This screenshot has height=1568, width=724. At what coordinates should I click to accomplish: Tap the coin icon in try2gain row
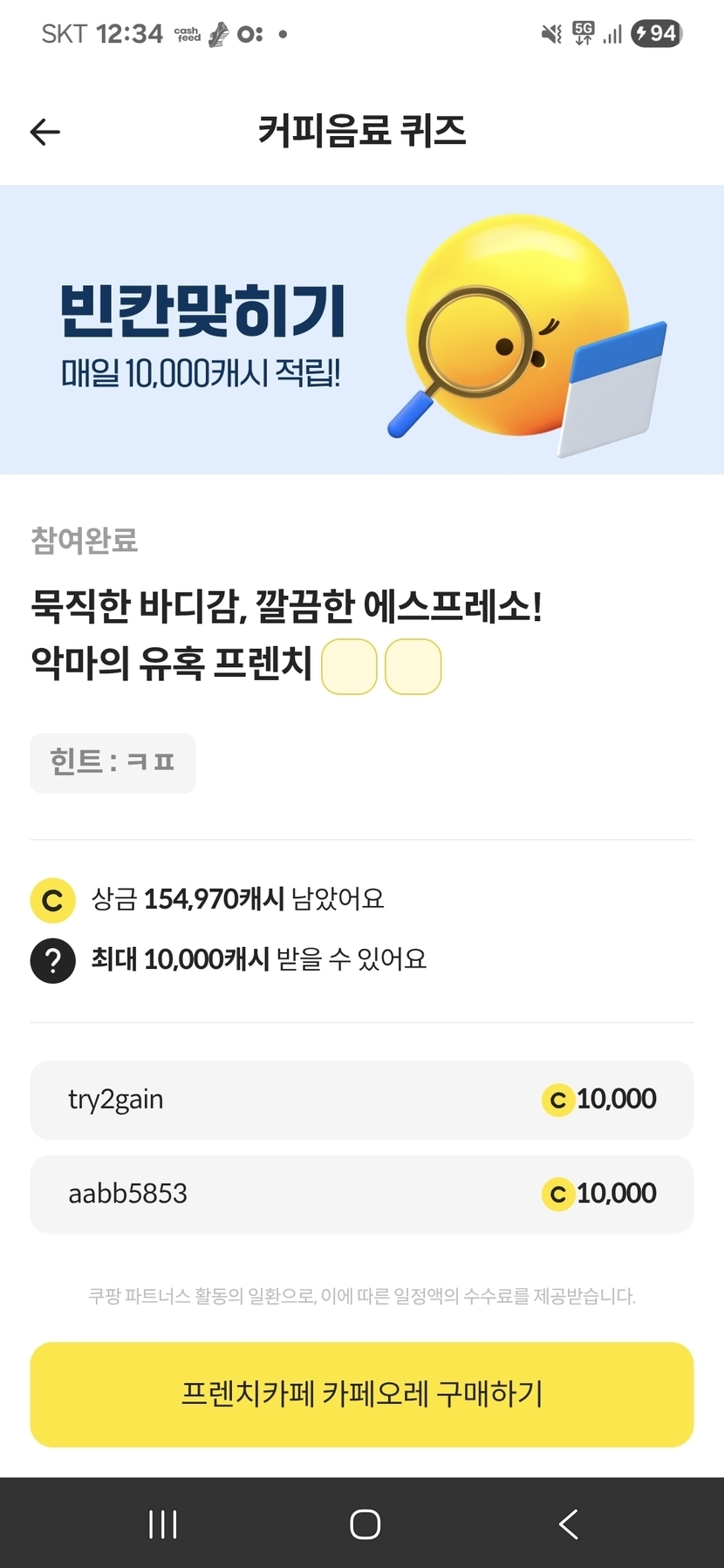tap(557, 1101)
